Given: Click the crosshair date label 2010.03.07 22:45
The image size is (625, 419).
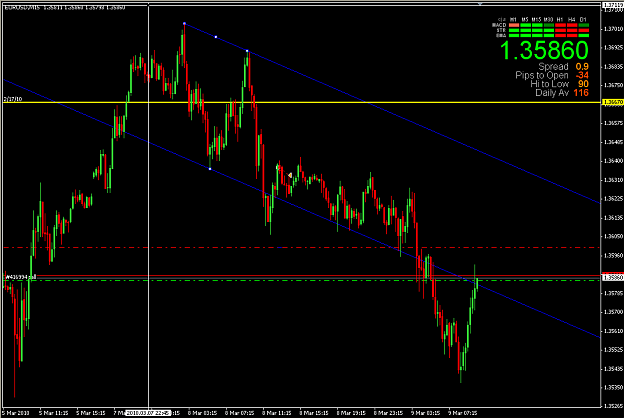Looking at the screenshot, I should point(148,413).
